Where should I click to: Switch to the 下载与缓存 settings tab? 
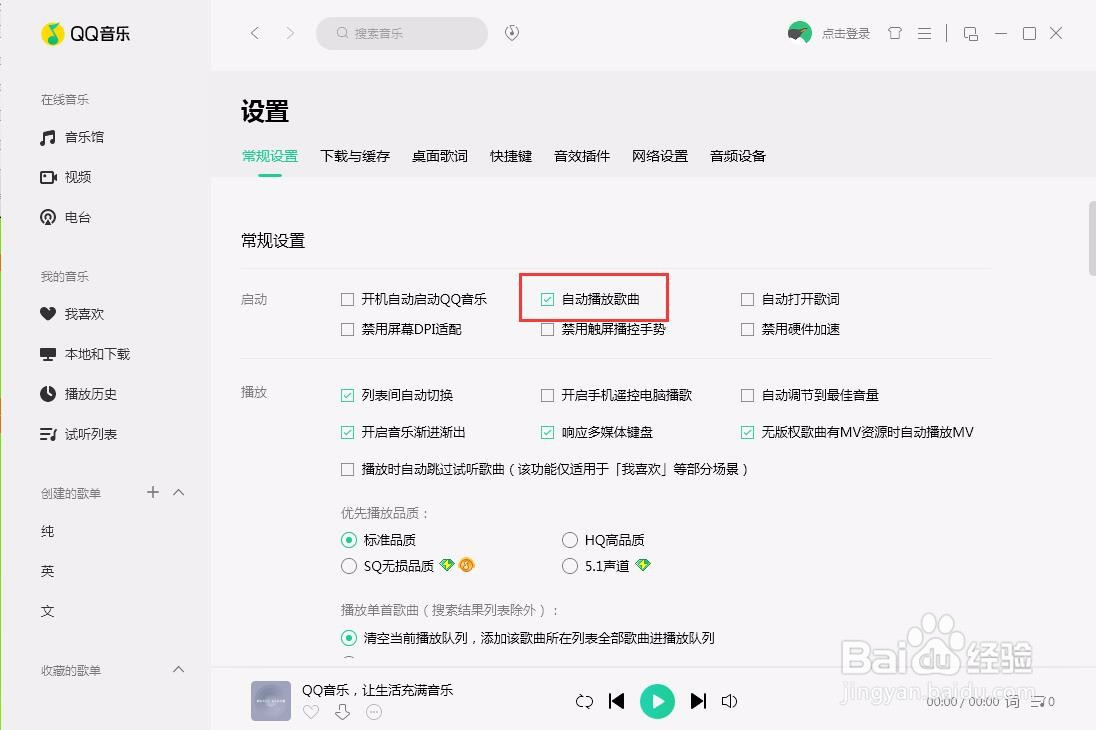point(354,156)
